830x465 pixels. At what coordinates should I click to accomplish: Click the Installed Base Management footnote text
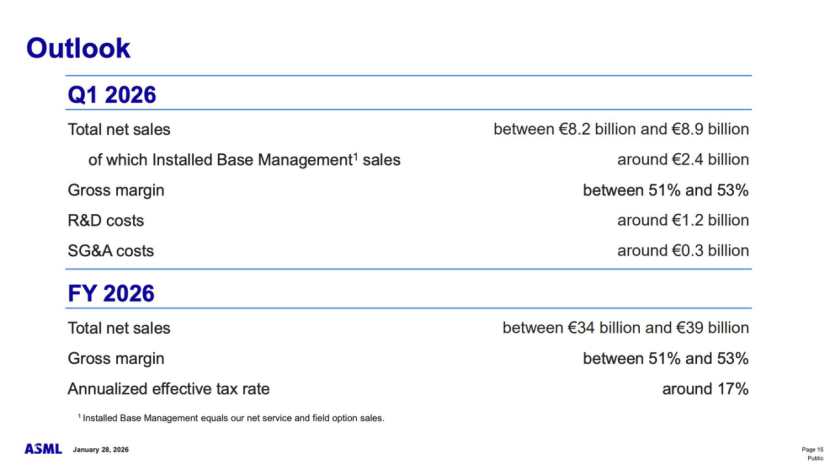[x=231, y=418]
